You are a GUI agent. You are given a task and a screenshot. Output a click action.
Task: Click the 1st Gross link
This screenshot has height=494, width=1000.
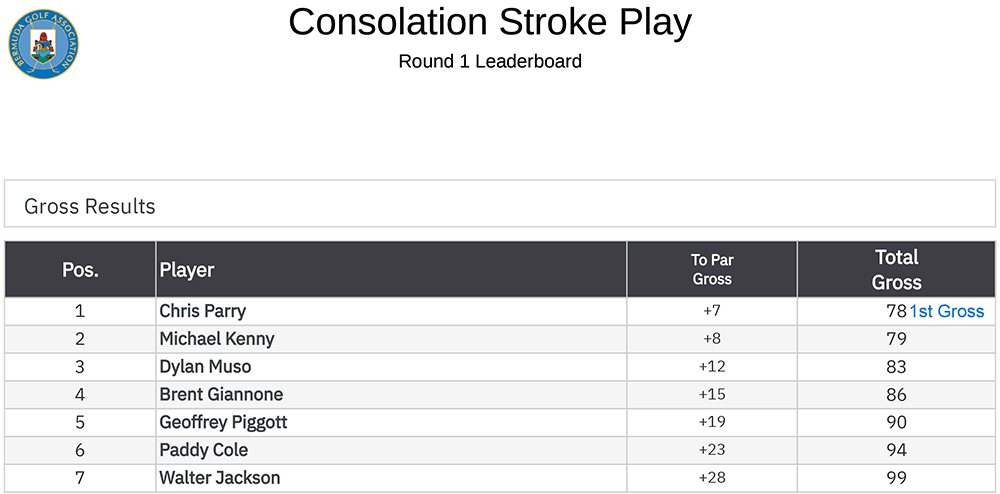[946, 311]
